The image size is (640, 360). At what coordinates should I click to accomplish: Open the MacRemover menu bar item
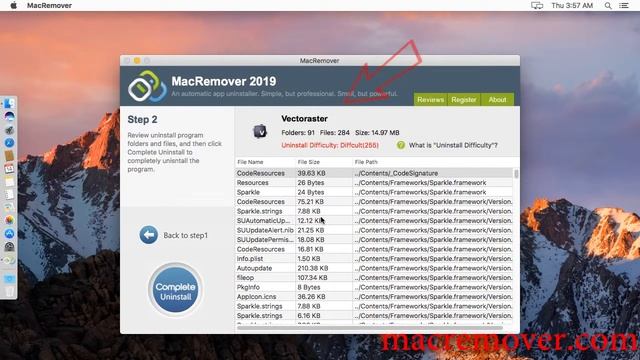click(x=49, y=5)
